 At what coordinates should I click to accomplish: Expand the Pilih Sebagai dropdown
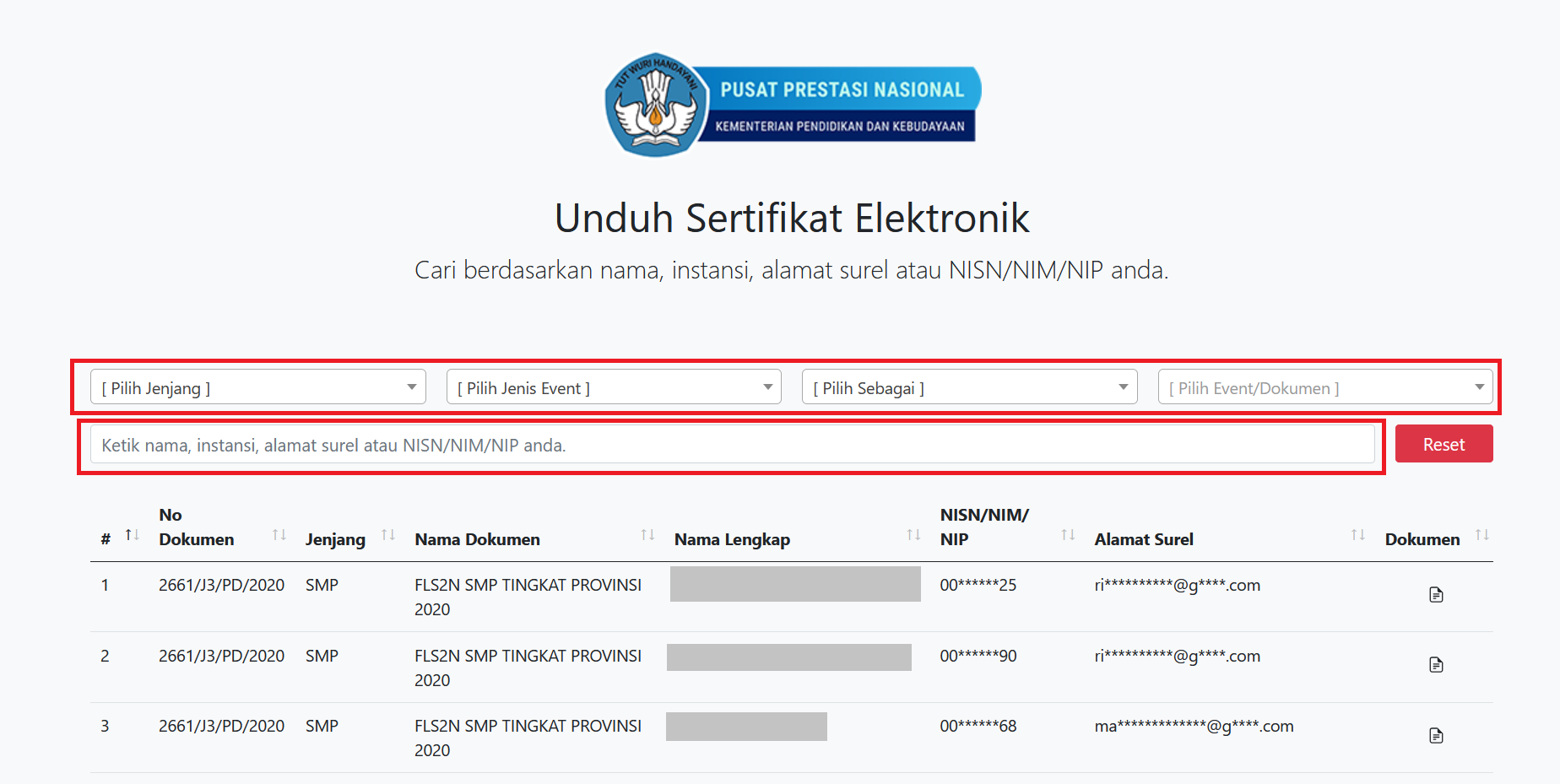pos(969,387)
